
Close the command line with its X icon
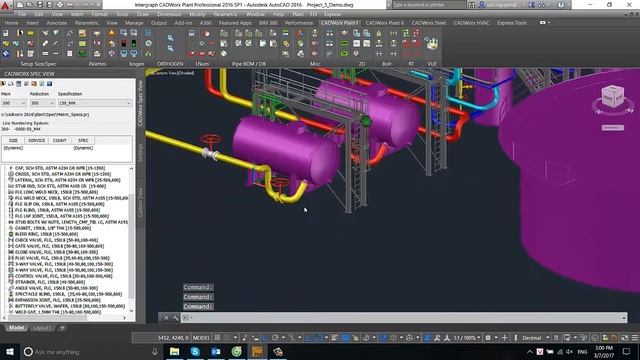(166, 318)
